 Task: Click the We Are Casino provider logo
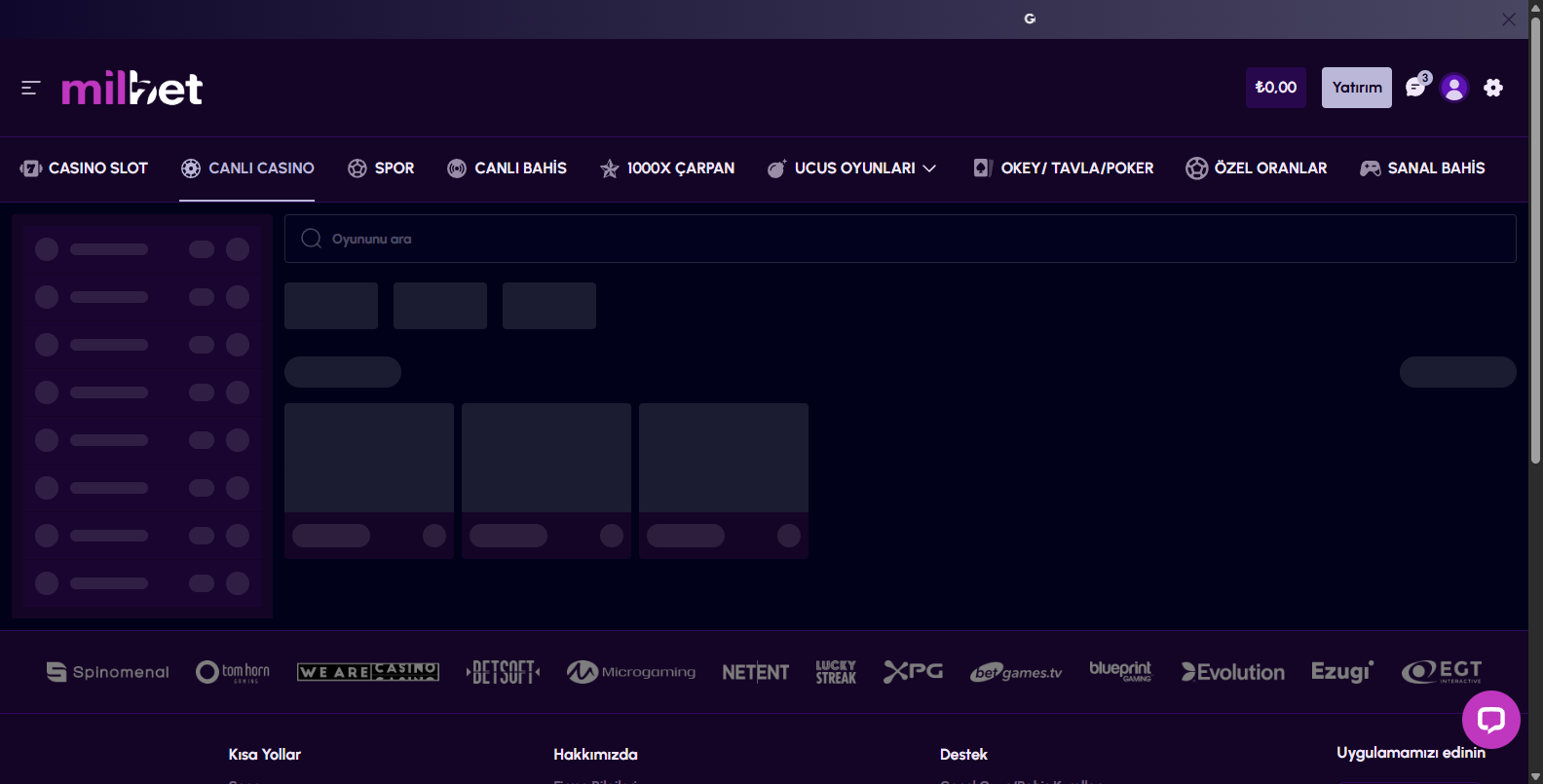tap(368, 672)
